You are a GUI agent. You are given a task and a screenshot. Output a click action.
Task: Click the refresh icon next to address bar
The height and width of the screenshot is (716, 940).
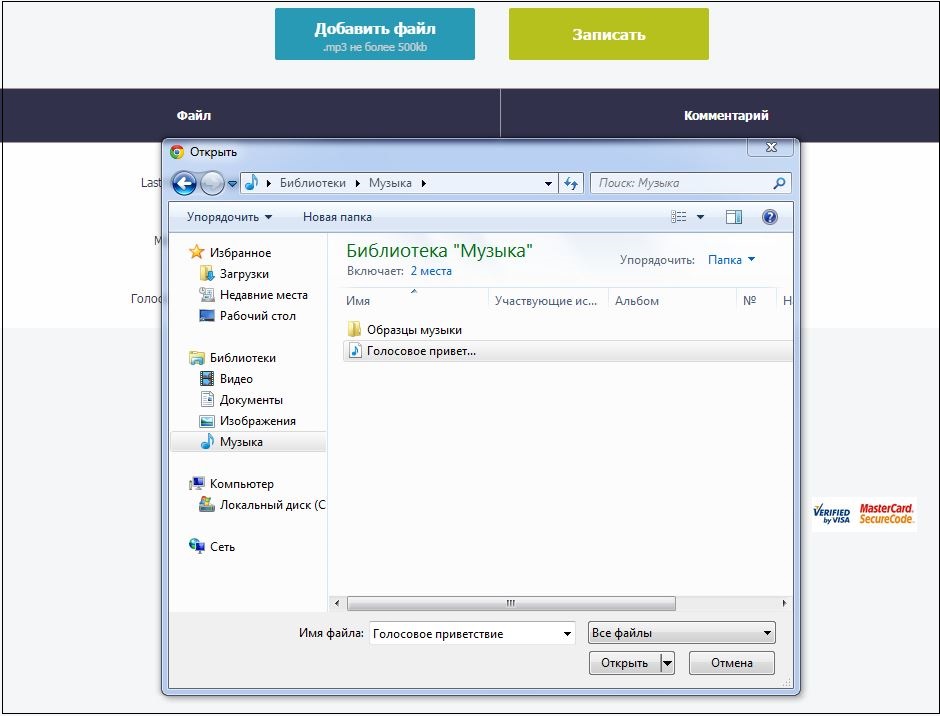tap(571, 183)
